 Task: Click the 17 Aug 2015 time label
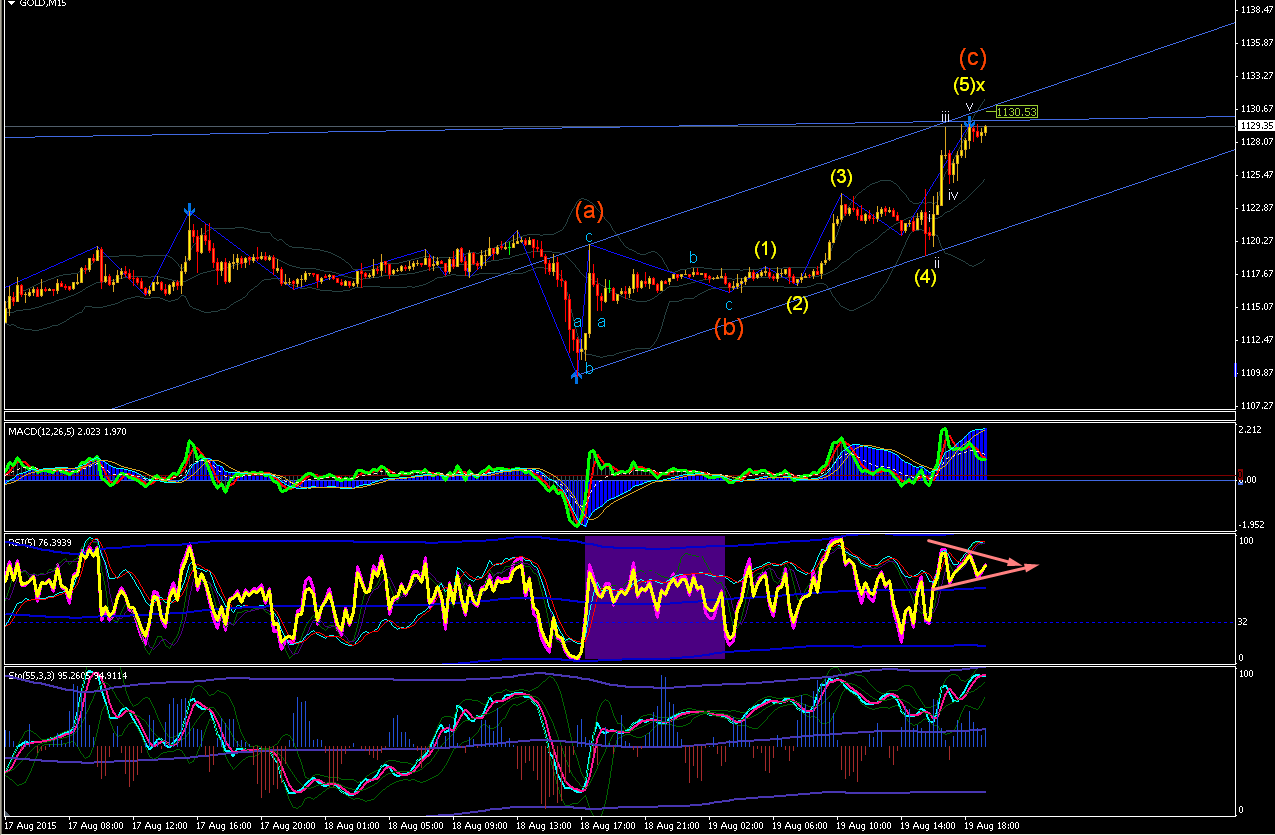pyautogui.click(x=29, y=826)
